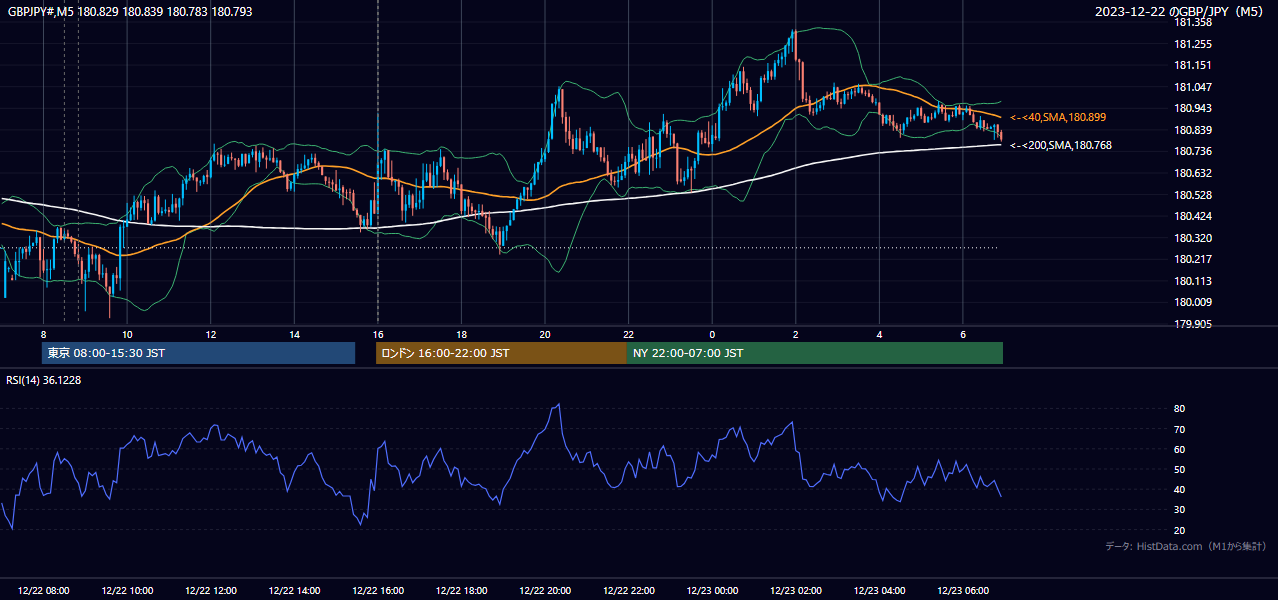Image resolution: width=1278 pixels, height=600 pixels.
Task: Click the RSI 50 level label
Action: pyautogui.click(x=1179, y=469)
